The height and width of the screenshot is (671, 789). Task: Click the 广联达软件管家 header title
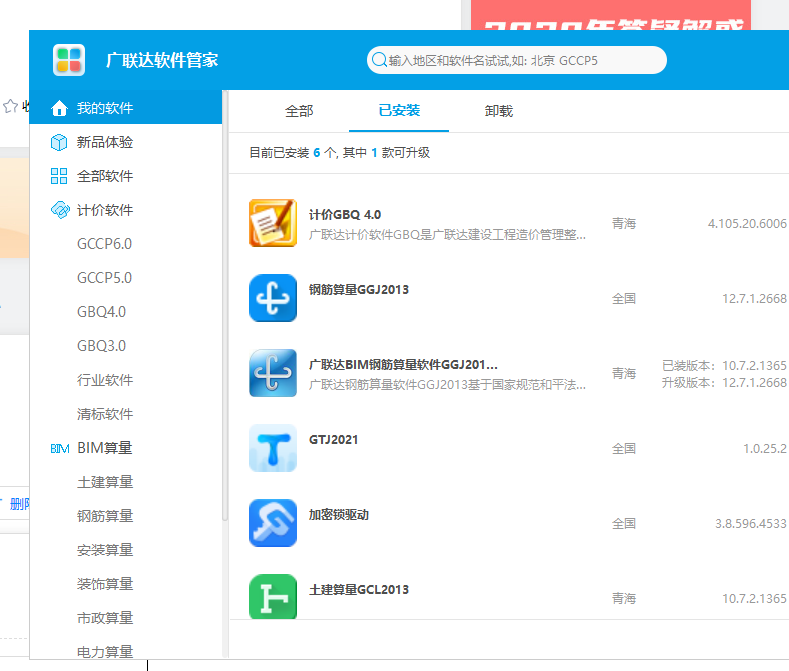tap(162, 60)
